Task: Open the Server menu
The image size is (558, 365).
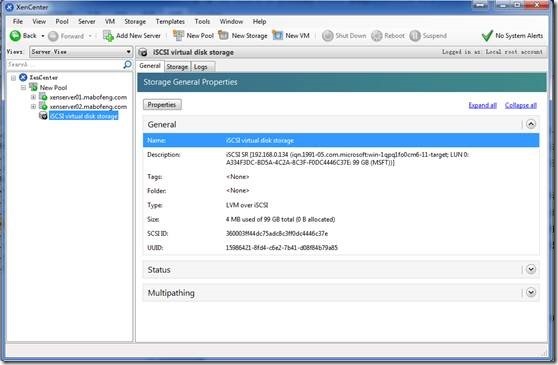Action: (87, 21)
